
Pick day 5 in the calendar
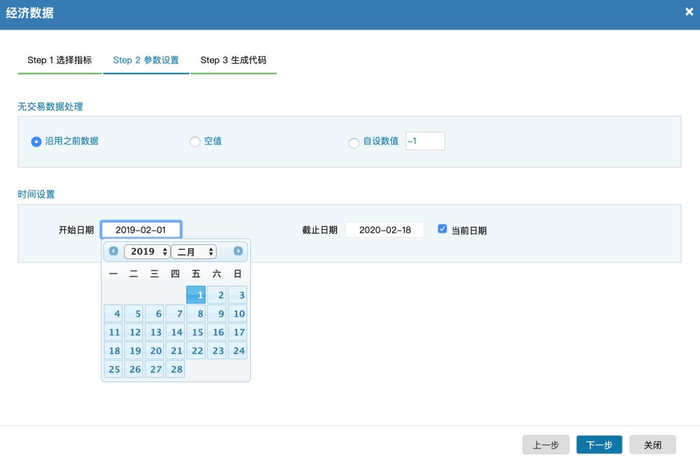[134, 313]
